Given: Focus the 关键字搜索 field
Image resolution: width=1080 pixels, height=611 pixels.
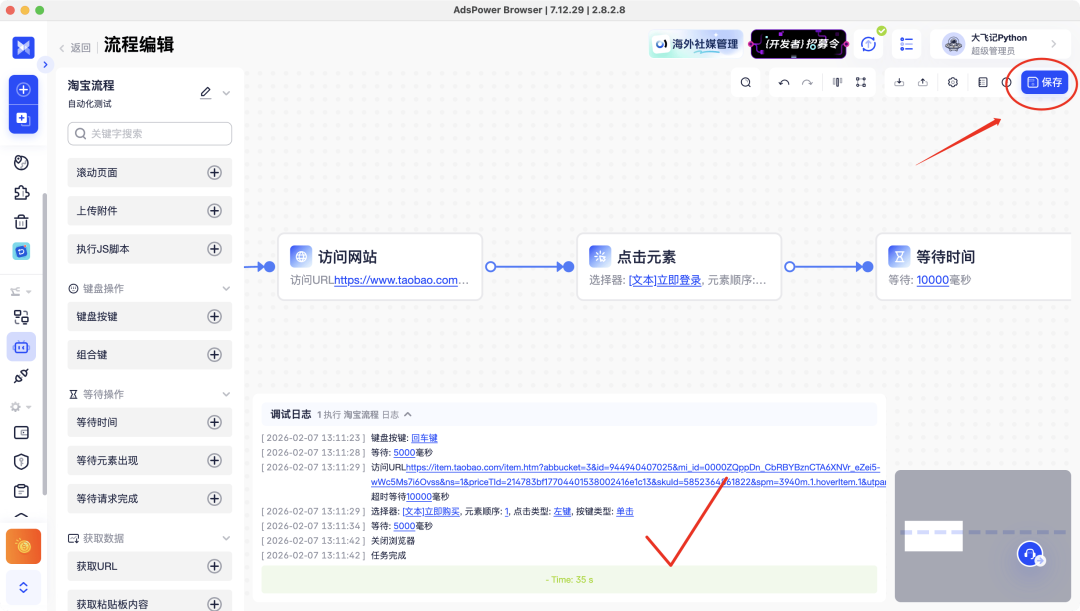Looking at the screenshot, I should pyautogui.click(x=149, y=134).
